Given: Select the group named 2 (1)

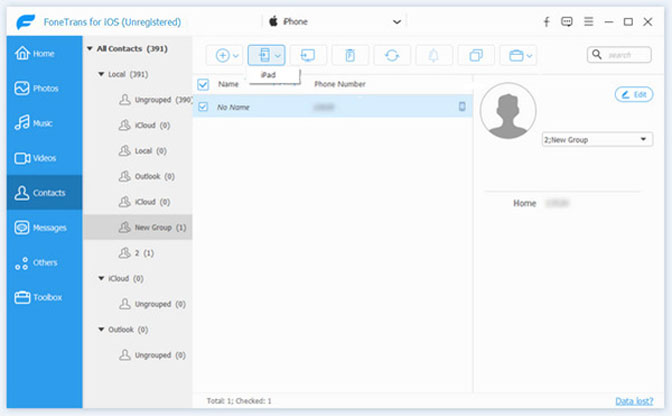Looking at the screenshot, I should [x=136, y=253].
